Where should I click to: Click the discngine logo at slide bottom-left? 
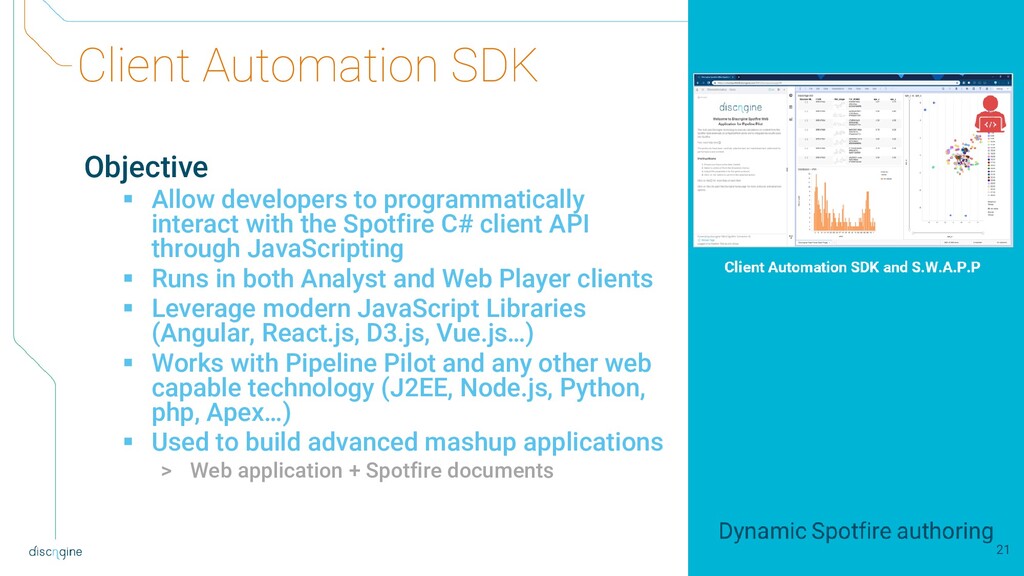point(56,552)
